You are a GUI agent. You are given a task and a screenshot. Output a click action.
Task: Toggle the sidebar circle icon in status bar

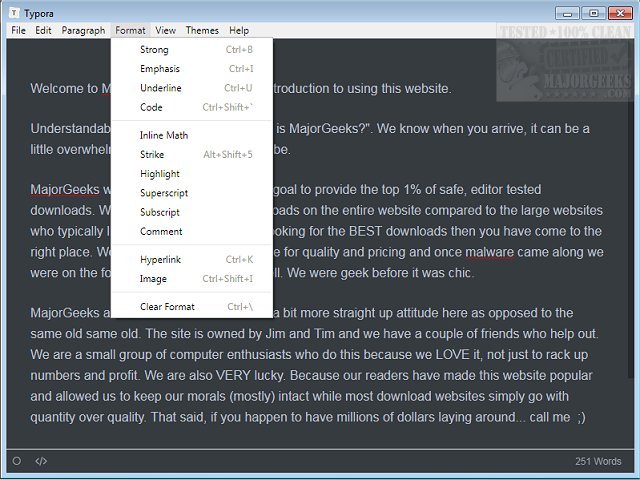tap(17, 461)
